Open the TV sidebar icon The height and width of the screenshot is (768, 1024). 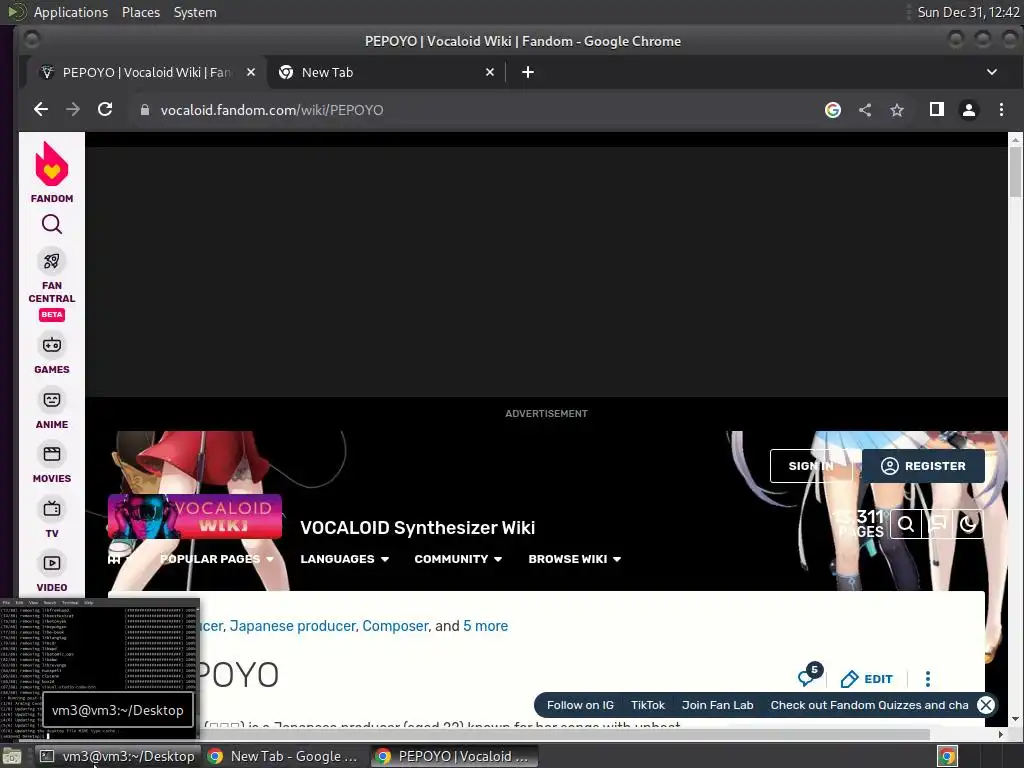pyautogui.click(x=52, y=509)
